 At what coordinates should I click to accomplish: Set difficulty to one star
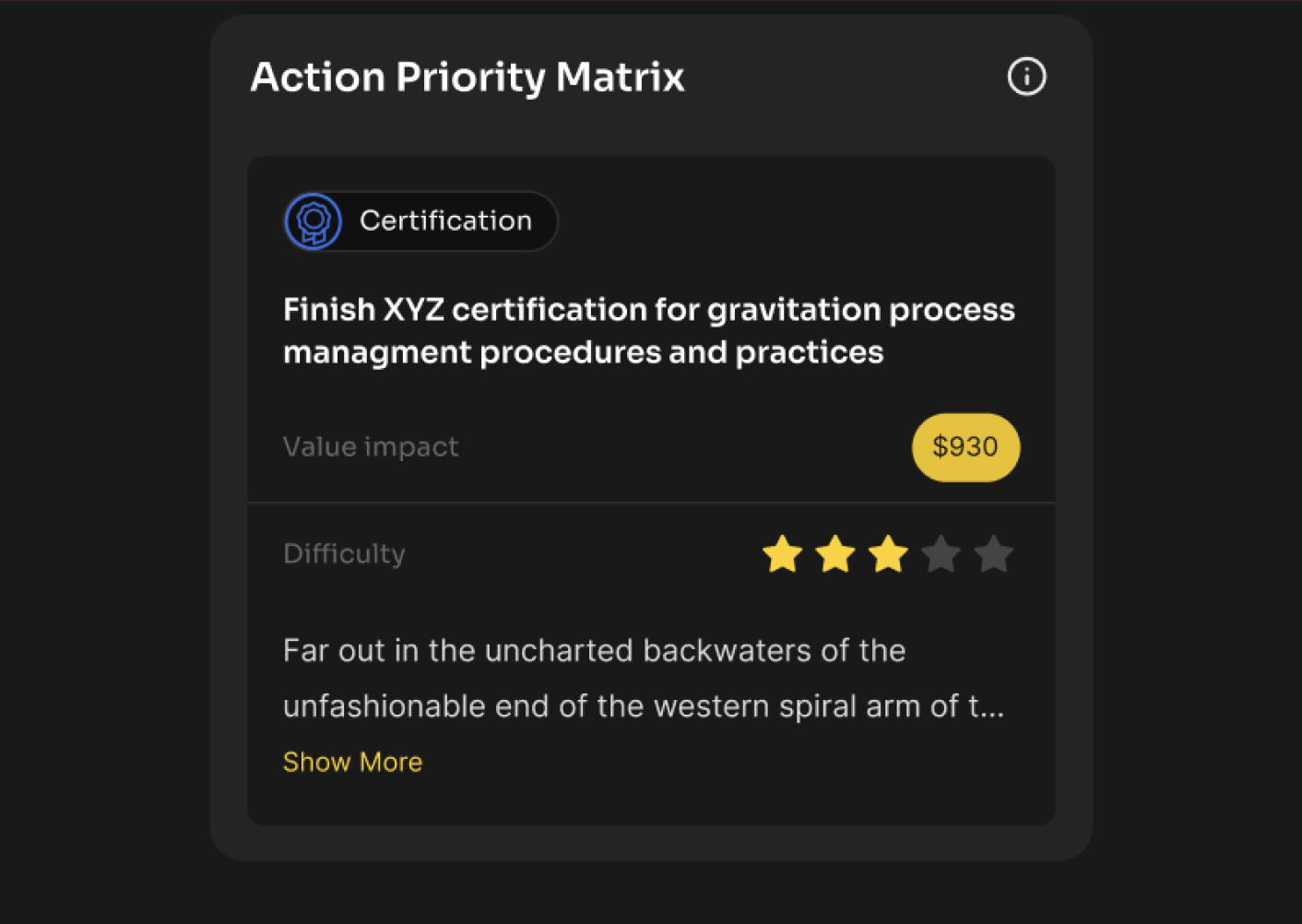point(782,554)
